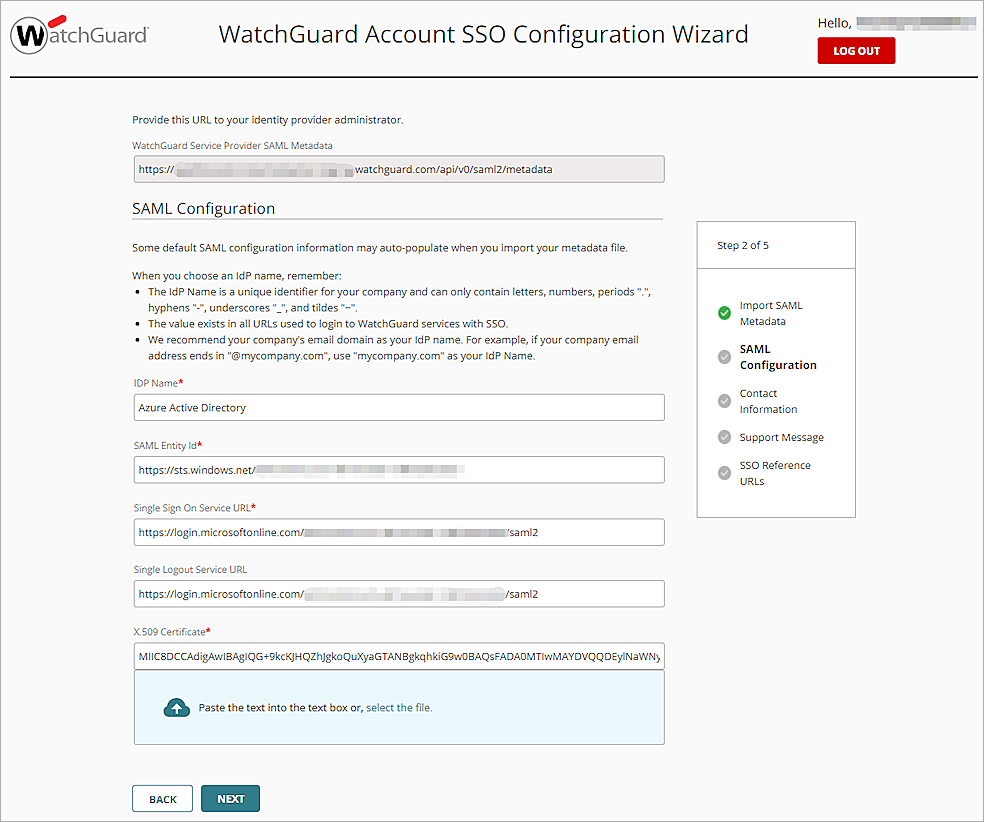Select the X.509 Certificate text box
Screen dimensions: 984x822
tap(399, 654)
